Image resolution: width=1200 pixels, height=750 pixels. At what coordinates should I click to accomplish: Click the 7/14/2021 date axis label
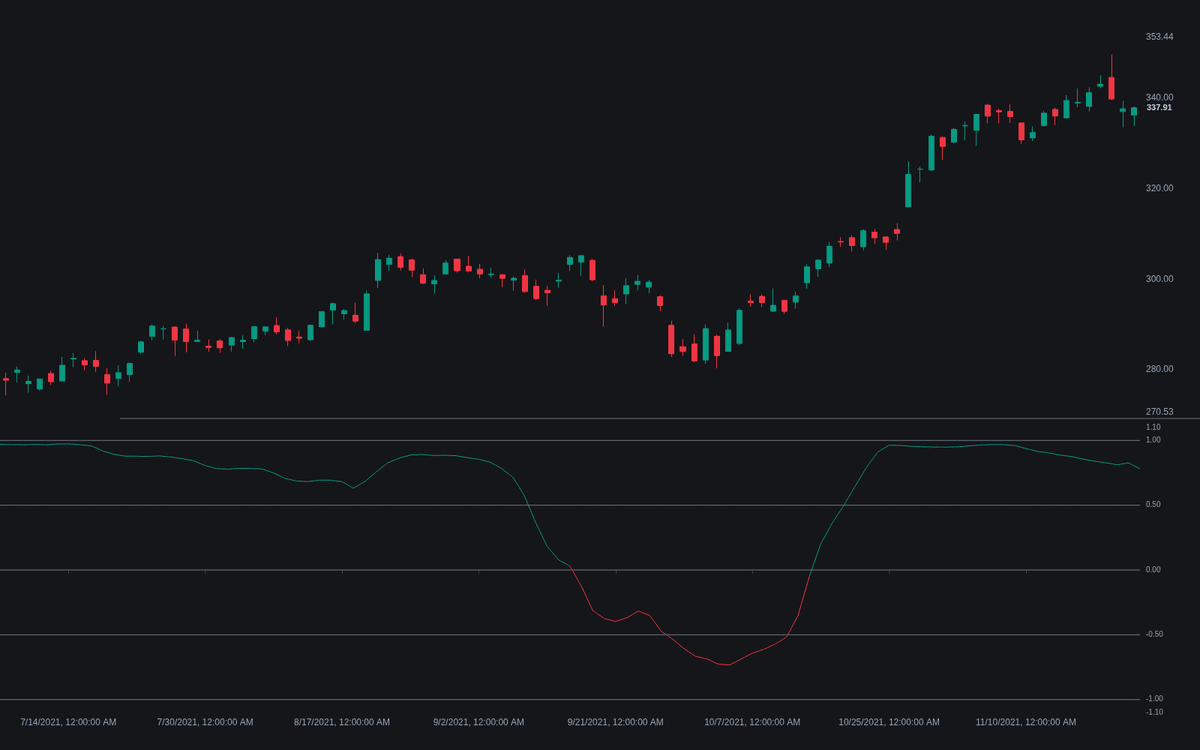68,722
